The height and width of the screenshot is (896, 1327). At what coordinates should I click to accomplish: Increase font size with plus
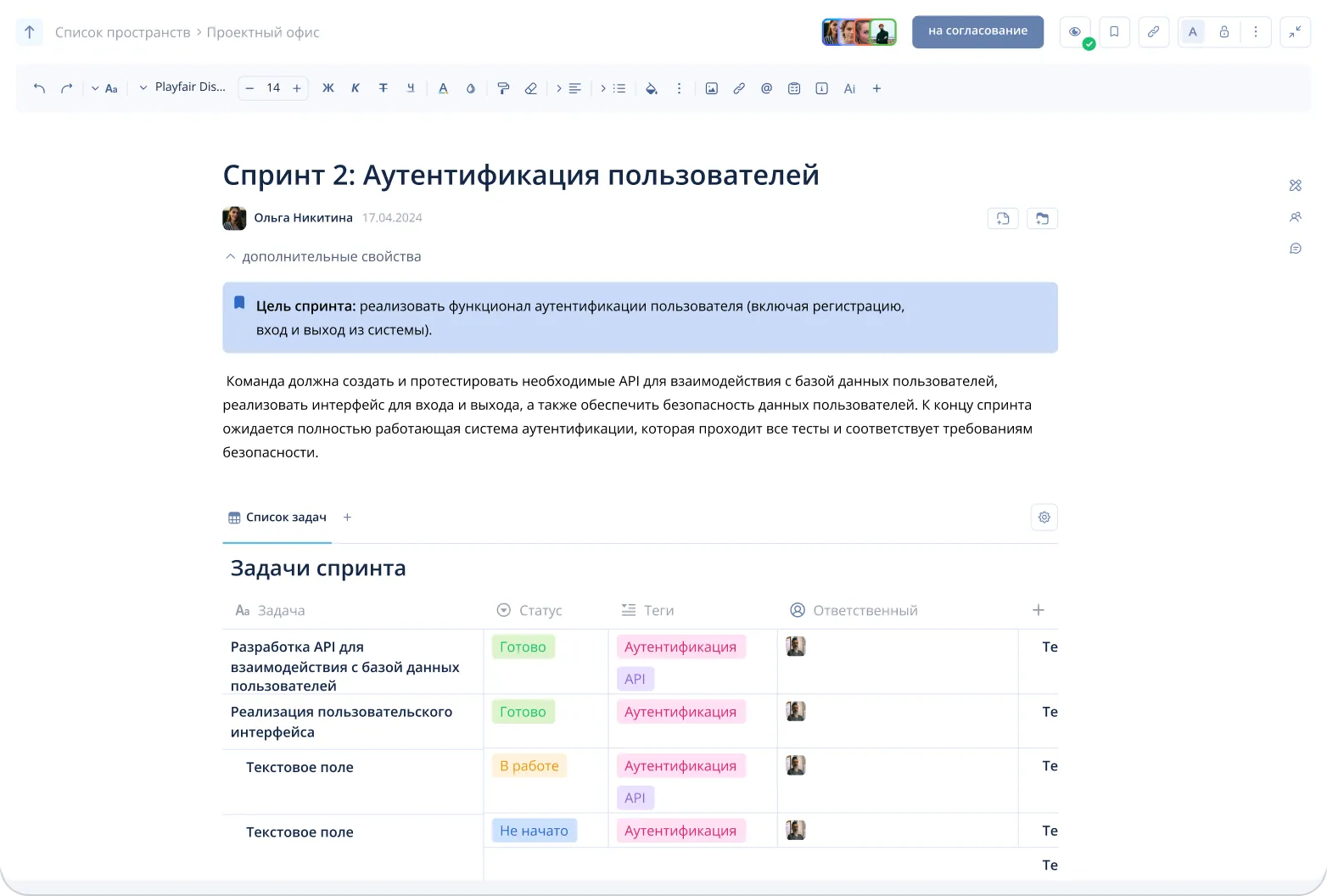(297, 88)
